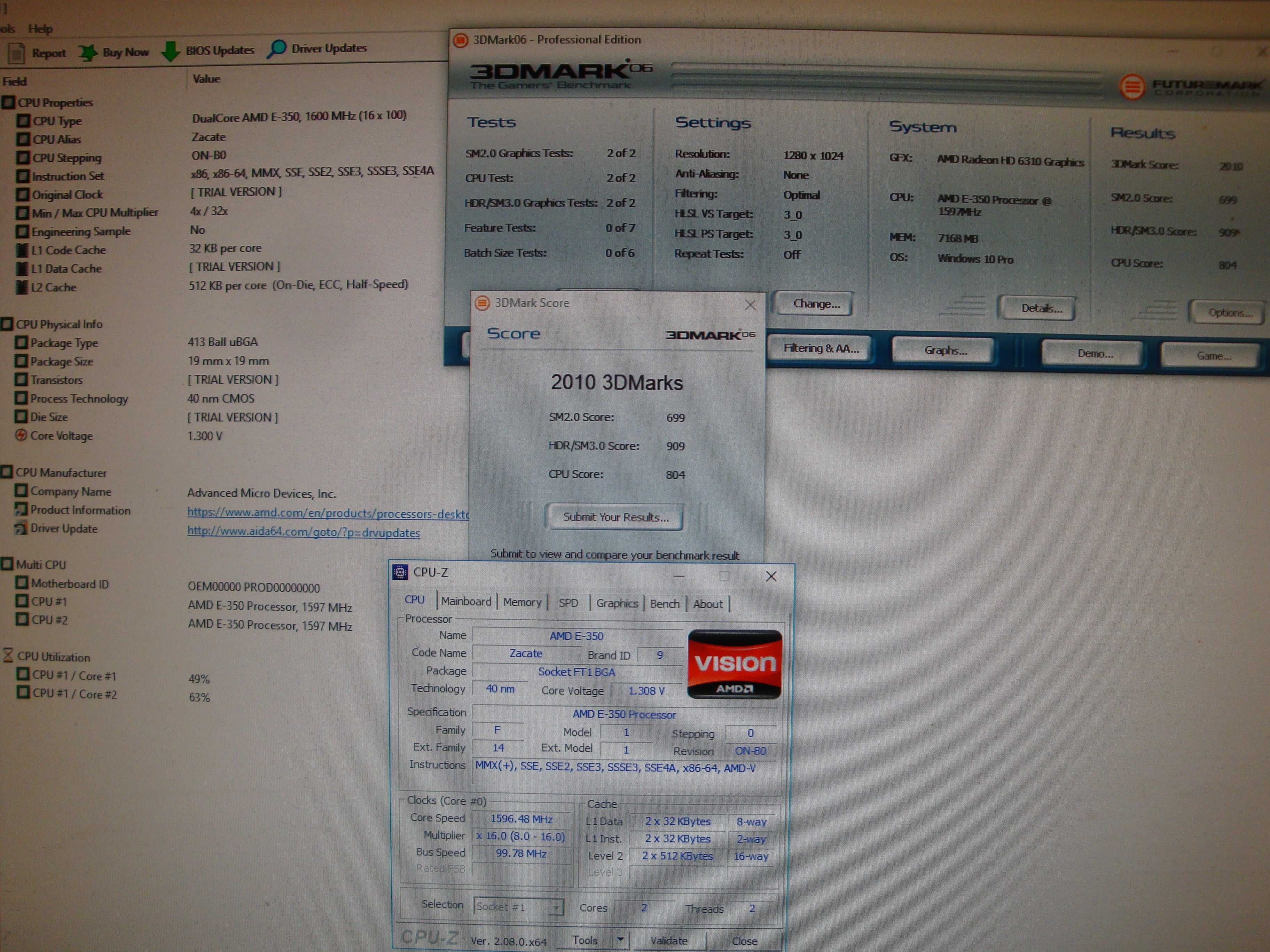Click the Field column header
Viewport: 1270px width, 952px height.
pos(15,81)
